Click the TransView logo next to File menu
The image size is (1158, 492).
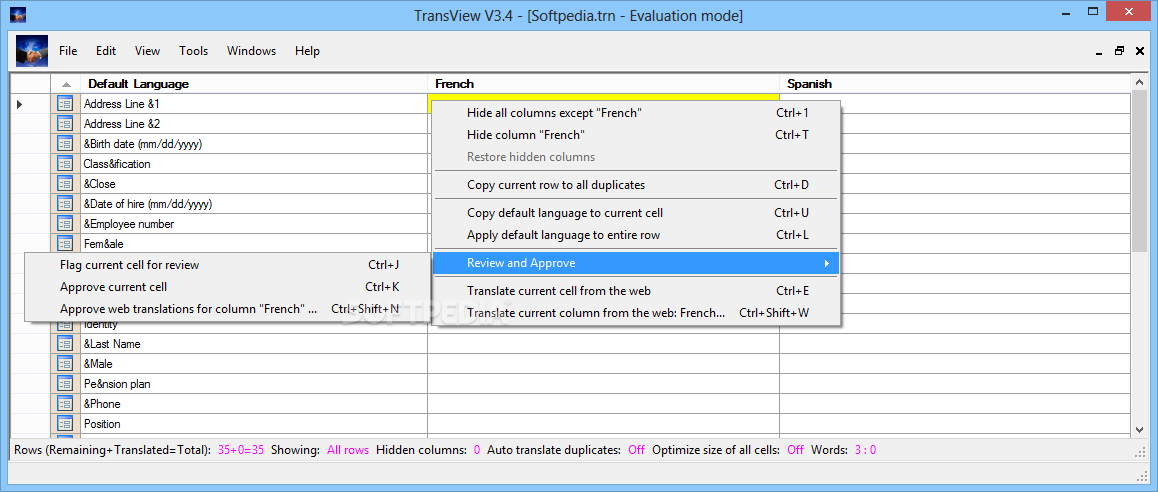pos(32,51)
